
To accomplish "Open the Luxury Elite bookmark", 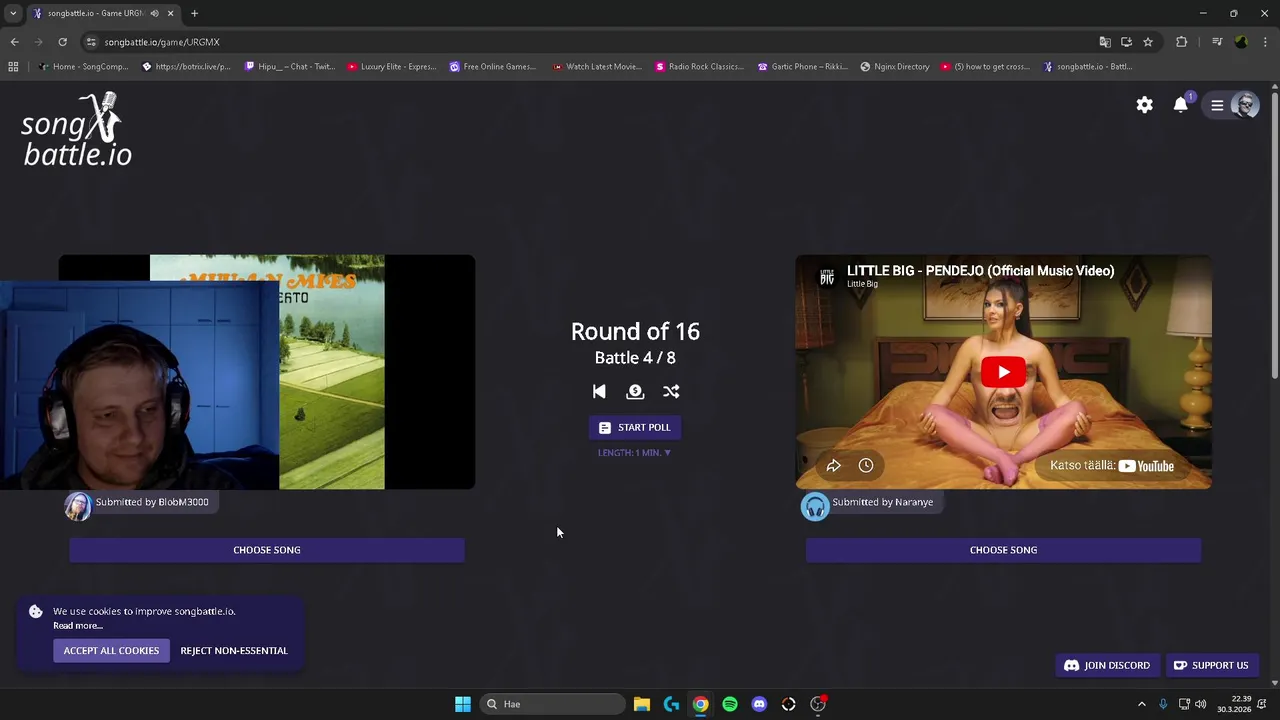I will click(391, 67).
